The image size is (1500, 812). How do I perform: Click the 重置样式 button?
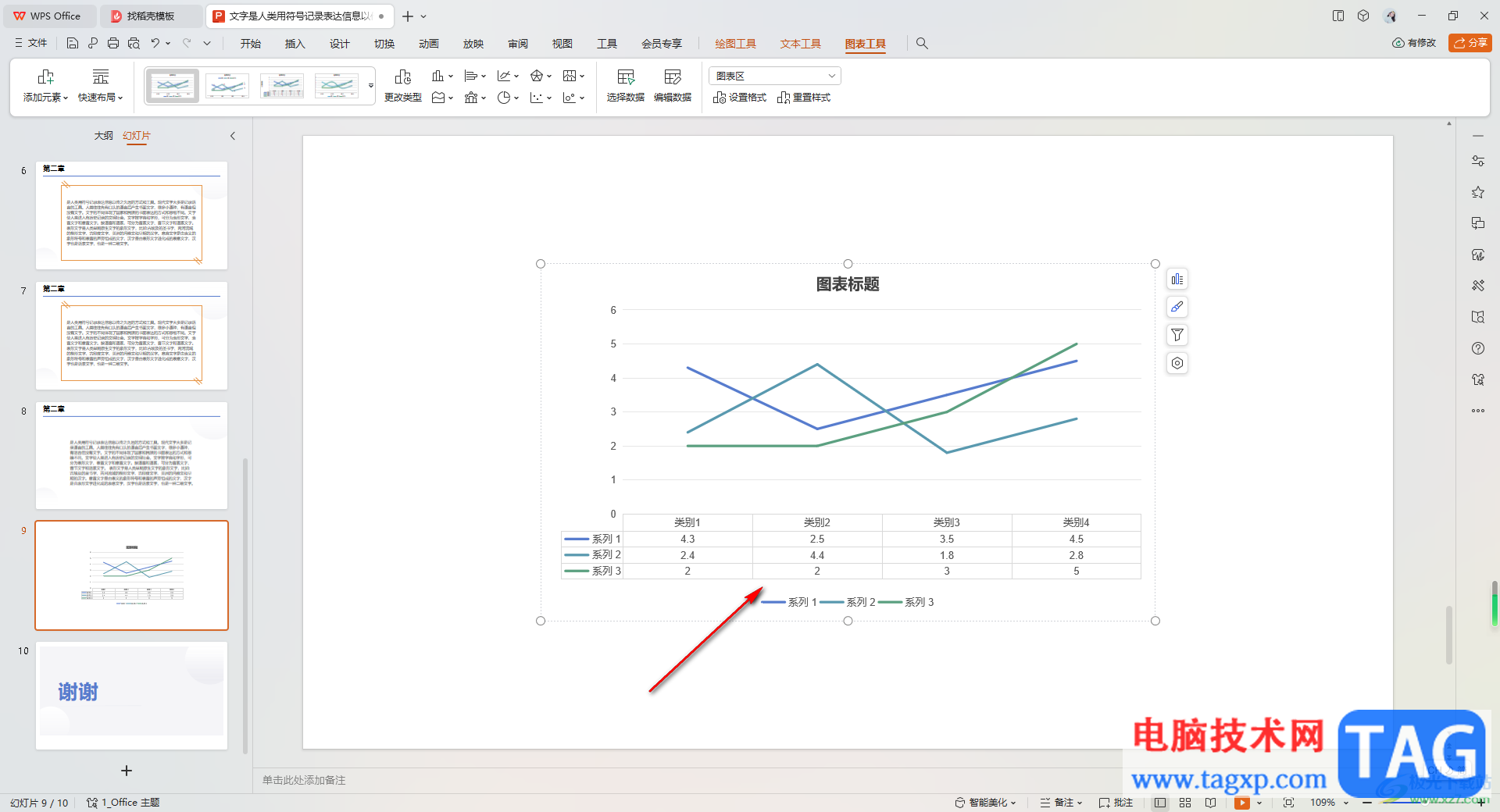pos(804,98)
